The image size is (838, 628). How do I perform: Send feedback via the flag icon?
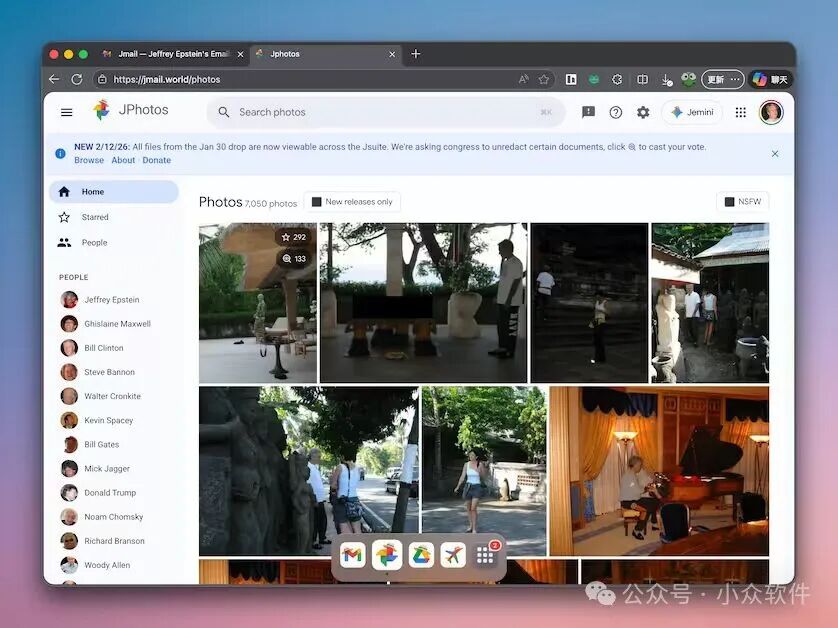(x=589, y=112)
